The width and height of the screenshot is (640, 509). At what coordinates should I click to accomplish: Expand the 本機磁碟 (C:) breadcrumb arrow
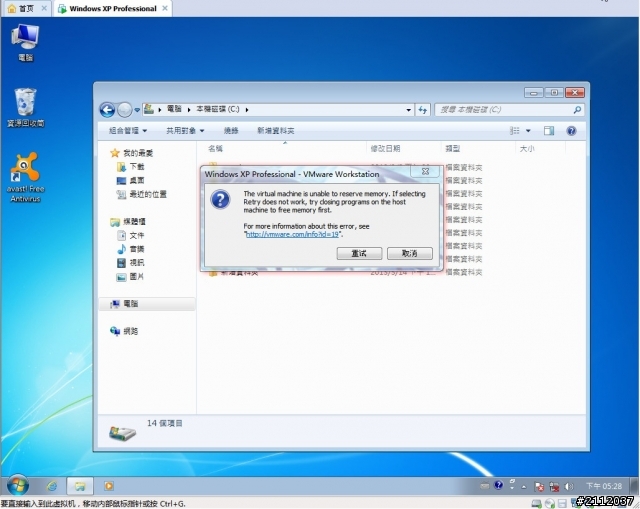(247, 109)
